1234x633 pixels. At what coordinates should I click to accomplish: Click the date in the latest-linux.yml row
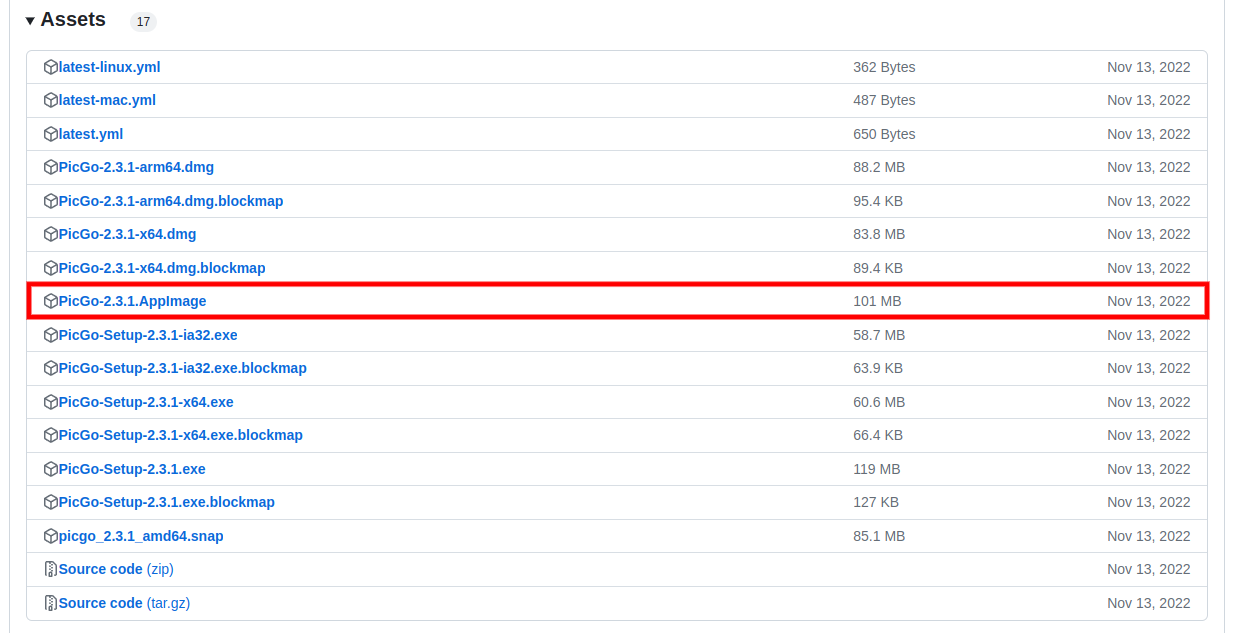[x=1149, y=67]
